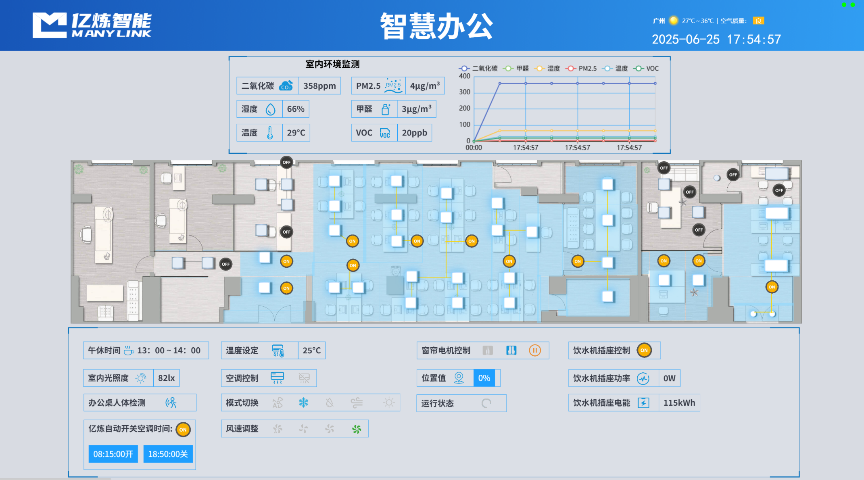This screenshot has width=864, height=480.
Task: Click the 温度设定 air conditioner icon
Action: [277, 350]
